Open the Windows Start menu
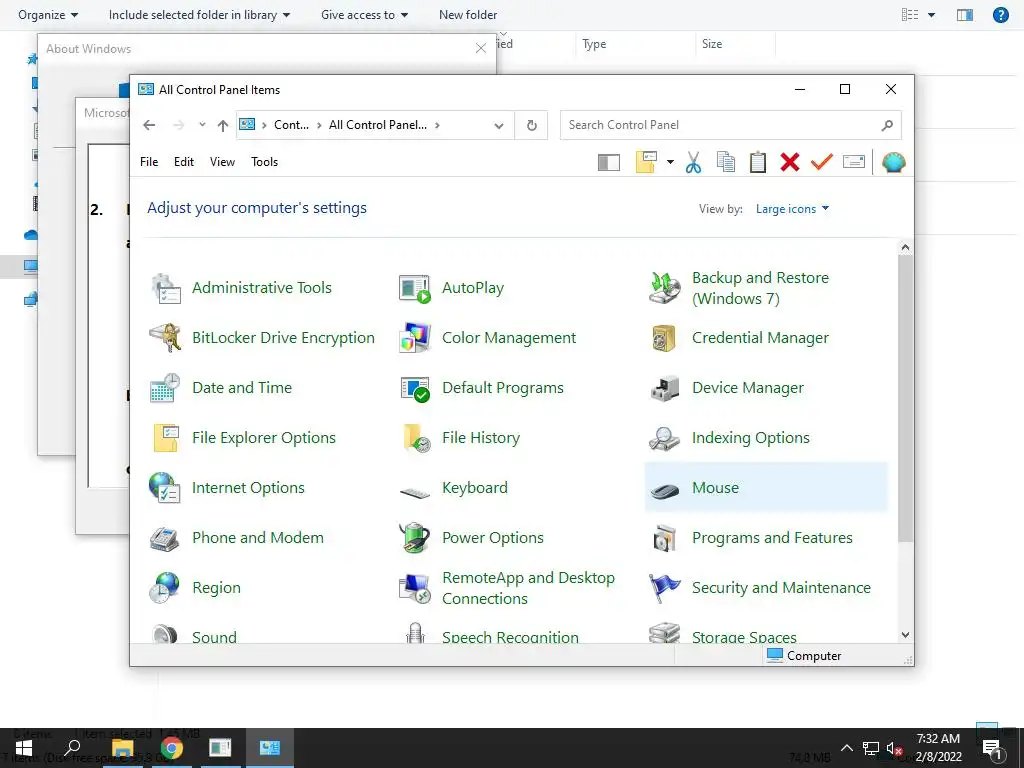The width and height of the screenshot is (1024, 768). point(24,748)
